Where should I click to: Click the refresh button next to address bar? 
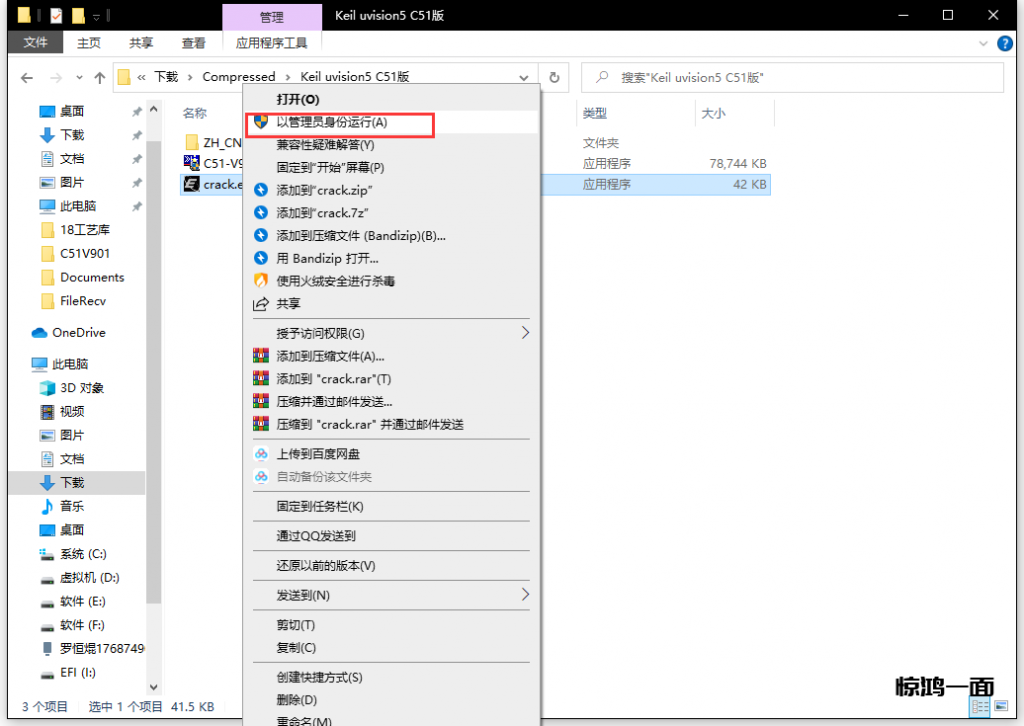pos(554,77)
